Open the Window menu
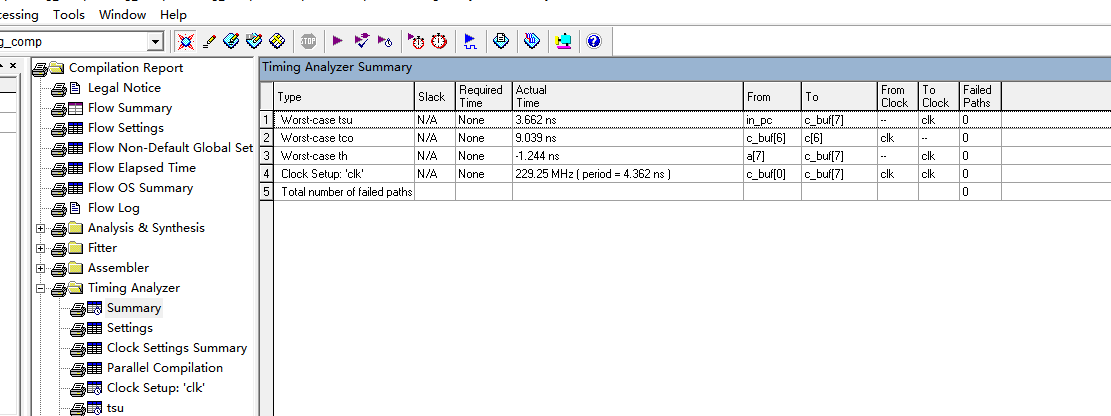Image resolution: width=1111 pixels, height=416 pixels. click(x=123, y=14)
